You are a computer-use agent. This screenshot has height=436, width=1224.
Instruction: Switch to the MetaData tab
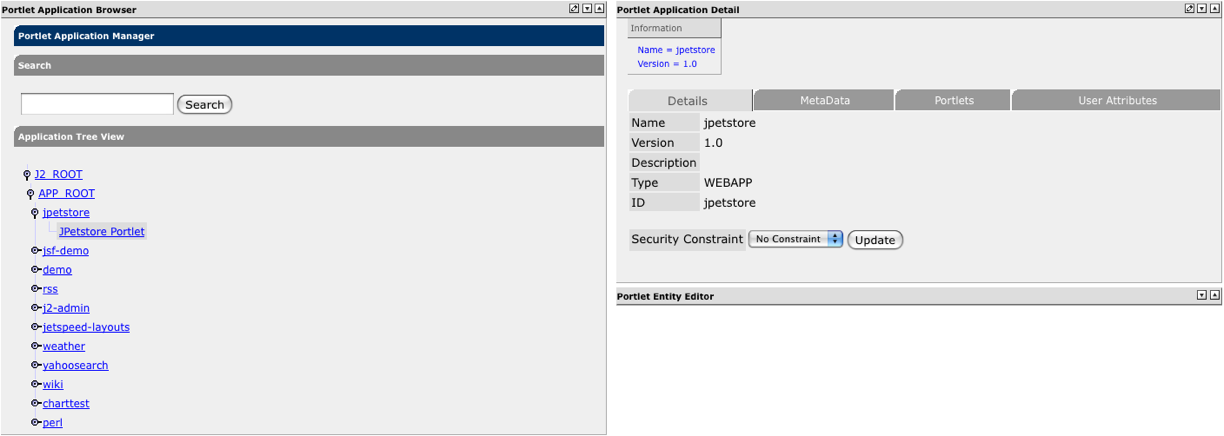point(824,101)
